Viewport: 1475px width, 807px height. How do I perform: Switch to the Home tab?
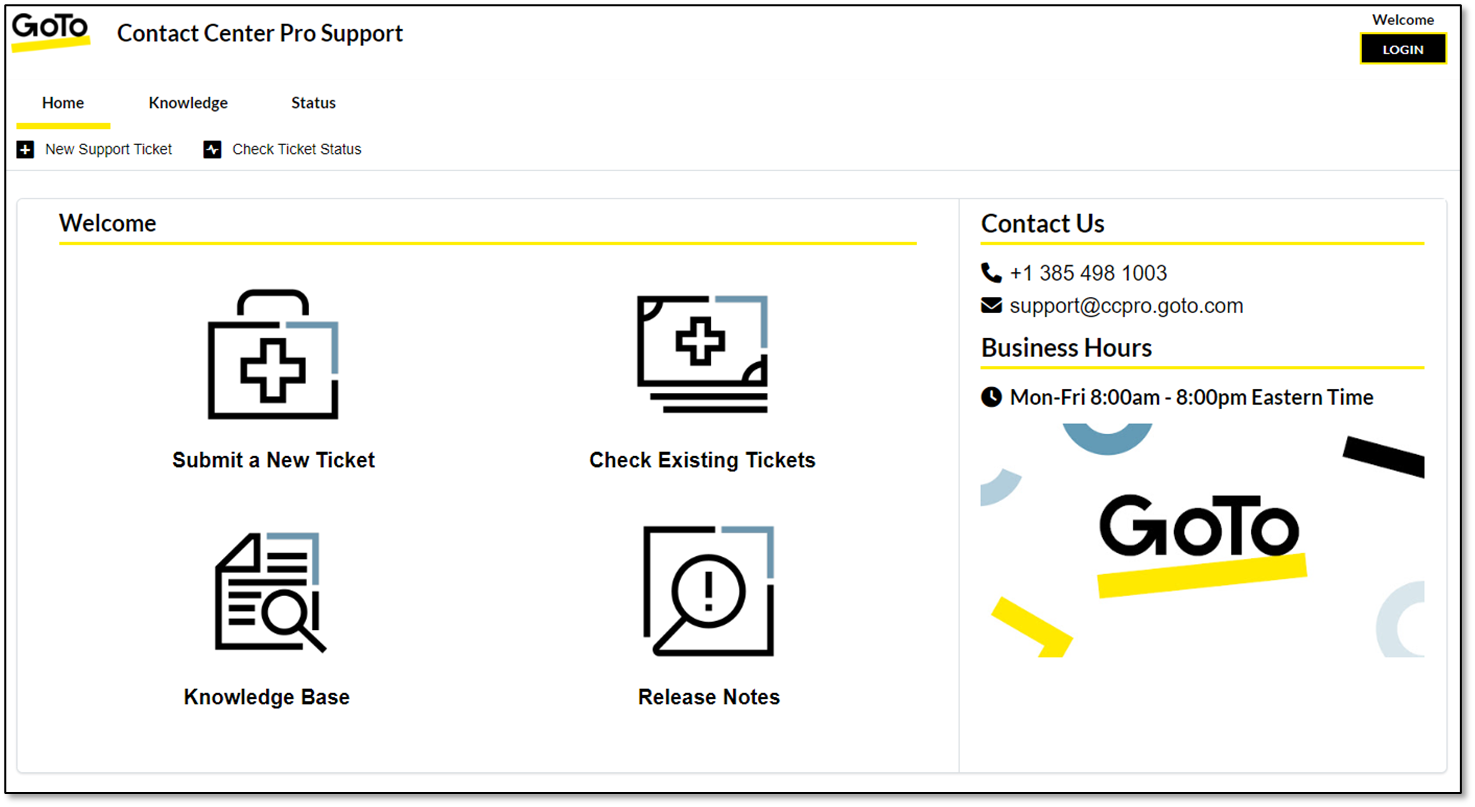pos(63,103)
